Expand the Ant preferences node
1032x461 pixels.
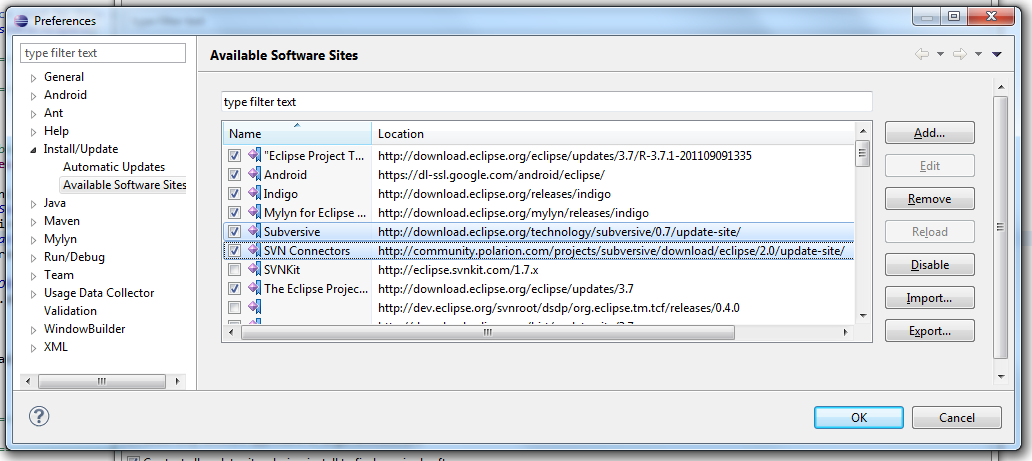point(34,114)
